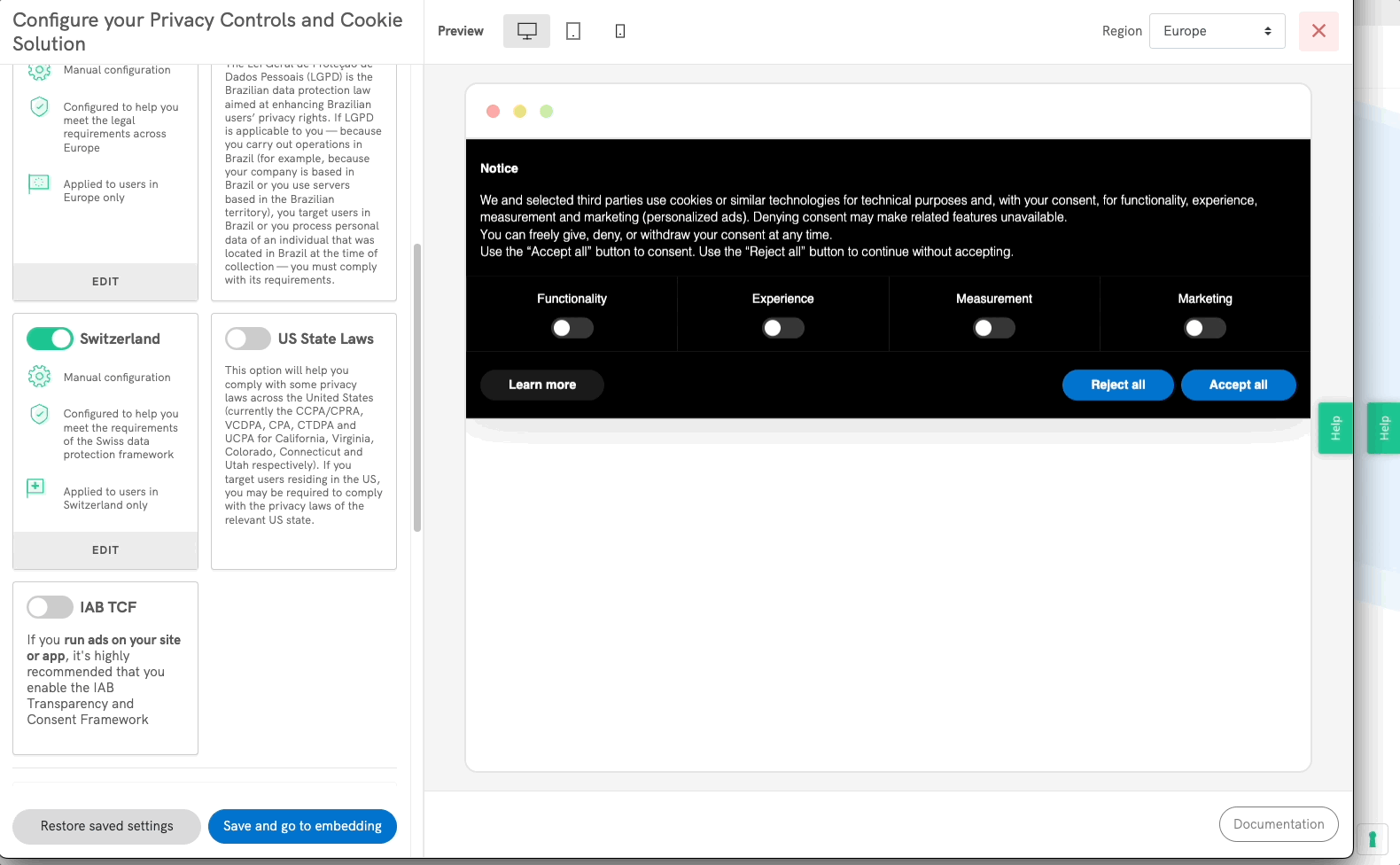Enable the IAB TCF toggle
Image resolution: width=1400 pixels, height=865 pixels.
click(50, 607)
